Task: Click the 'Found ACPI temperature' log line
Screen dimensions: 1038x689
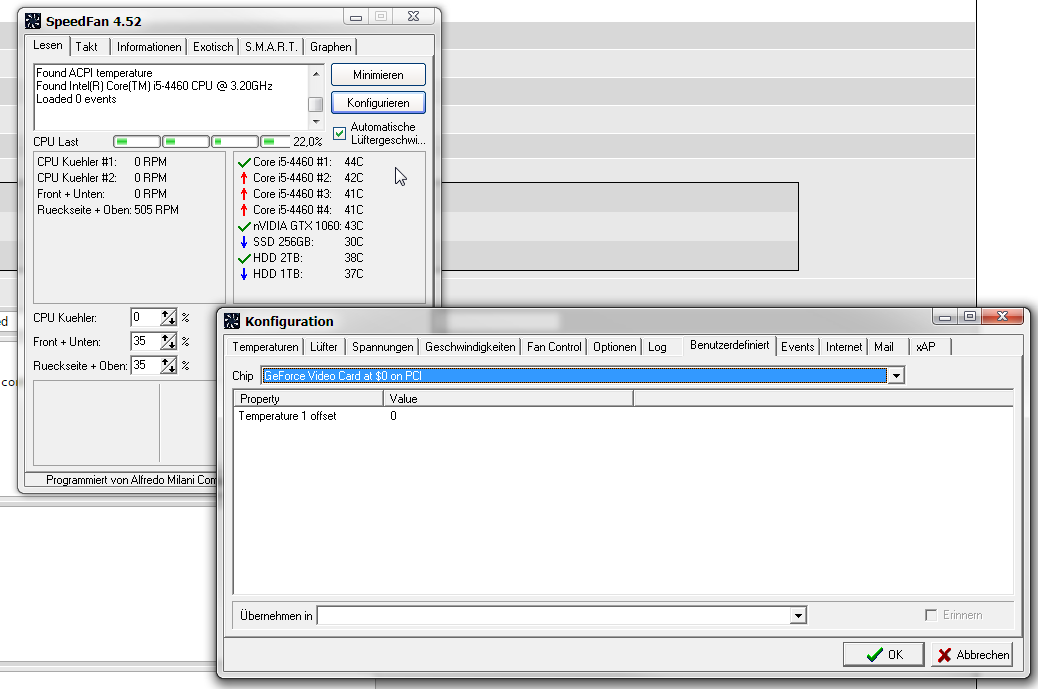Action: tap(94, 73)
